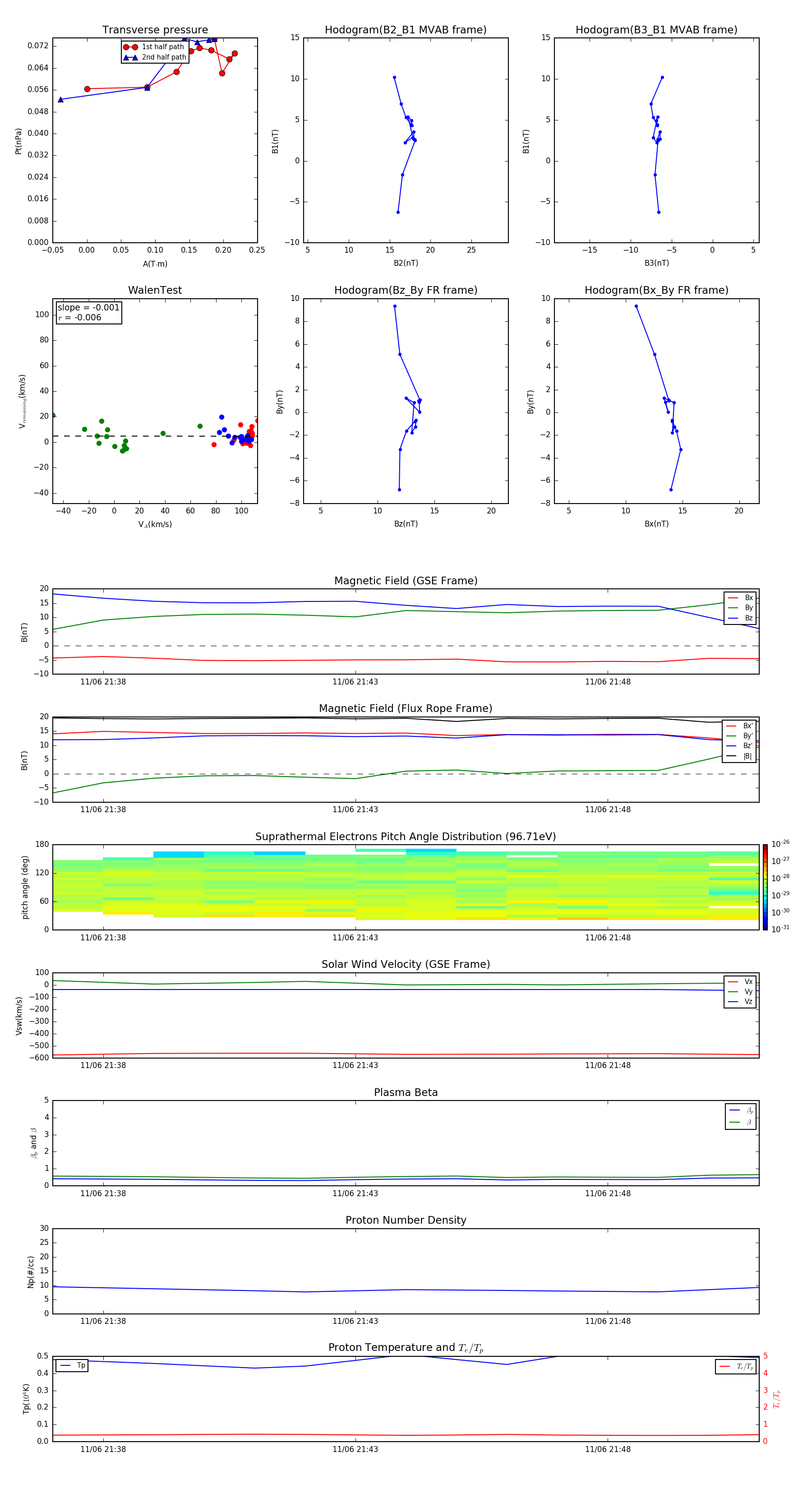Click the 'Proton Number Density' title
The image size is (812, 1489).
click(406, 1221)
